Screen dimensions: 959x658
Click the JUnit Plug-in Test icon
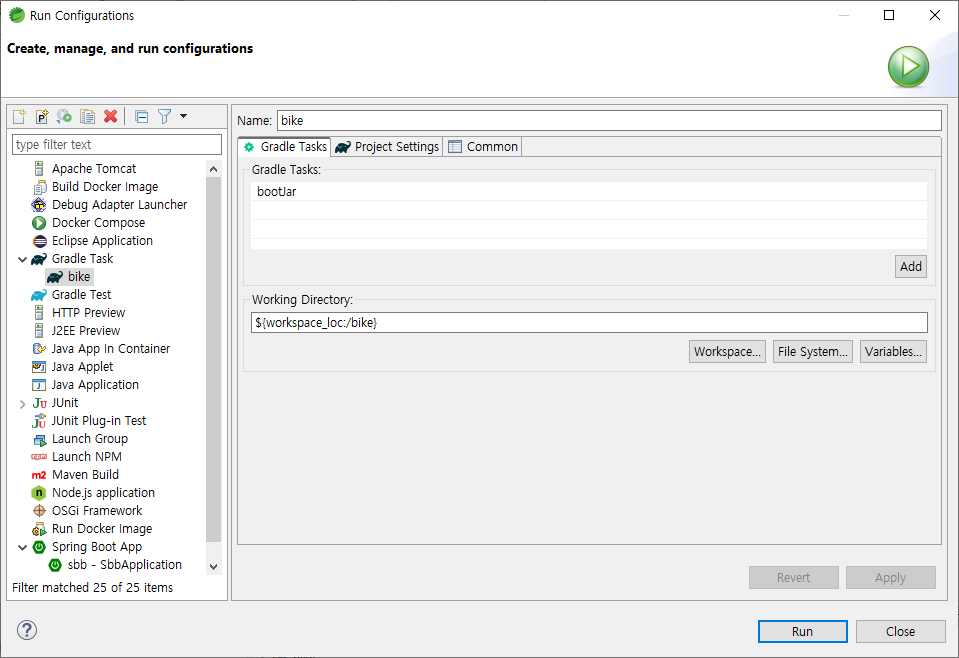pyautogui.click(x=39, y=421)
